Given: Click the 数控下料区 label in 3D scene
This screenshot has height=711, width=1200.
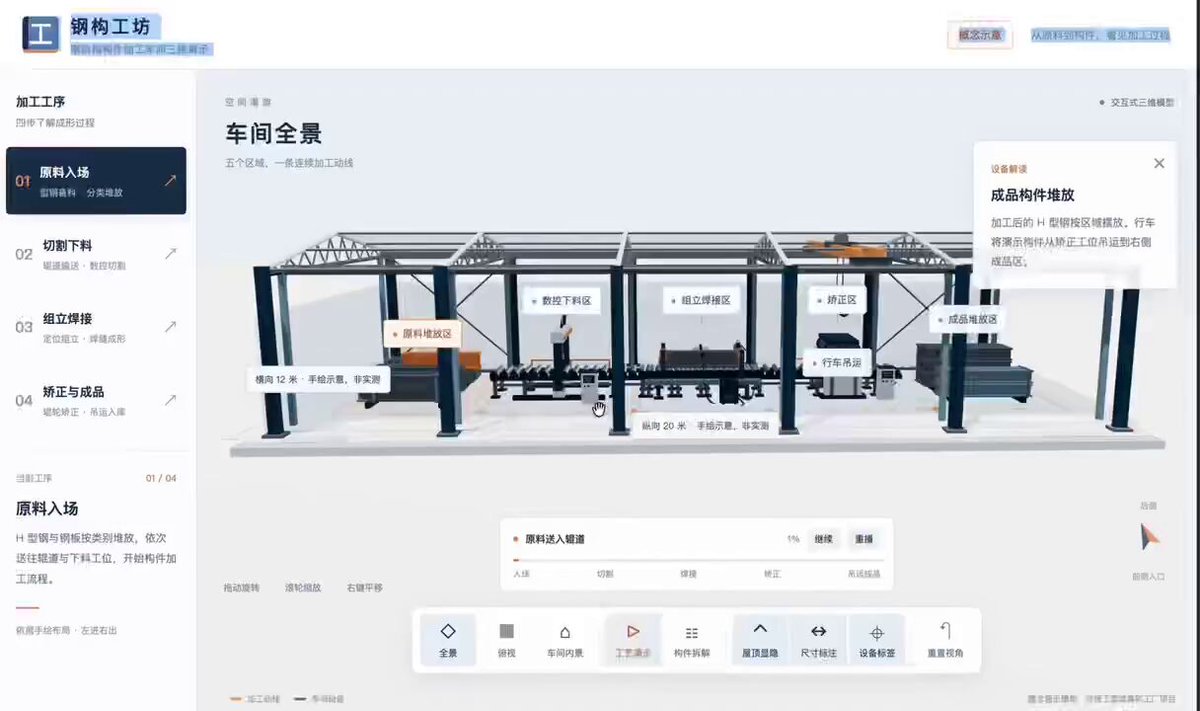Looking at the screenshot, I should [x=562, y=300].
